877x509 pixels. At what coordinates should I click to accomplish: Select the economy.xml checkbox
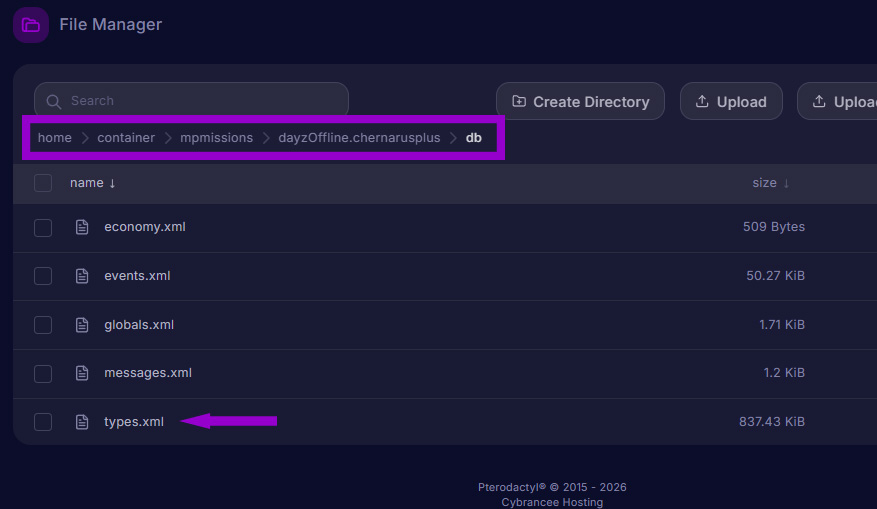pos(43,227)
